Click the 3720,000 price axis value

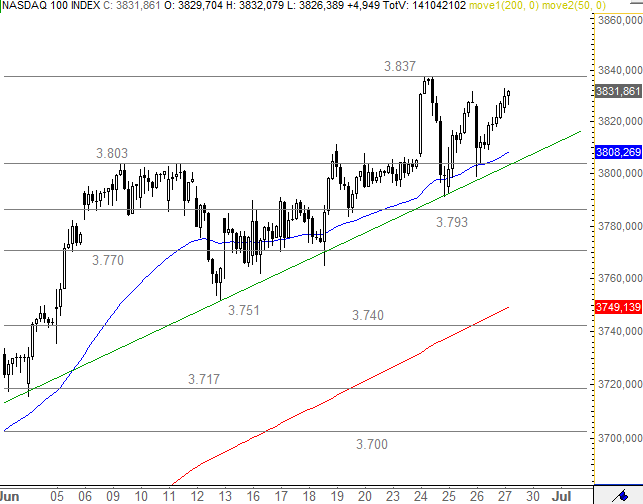[620, 384]
